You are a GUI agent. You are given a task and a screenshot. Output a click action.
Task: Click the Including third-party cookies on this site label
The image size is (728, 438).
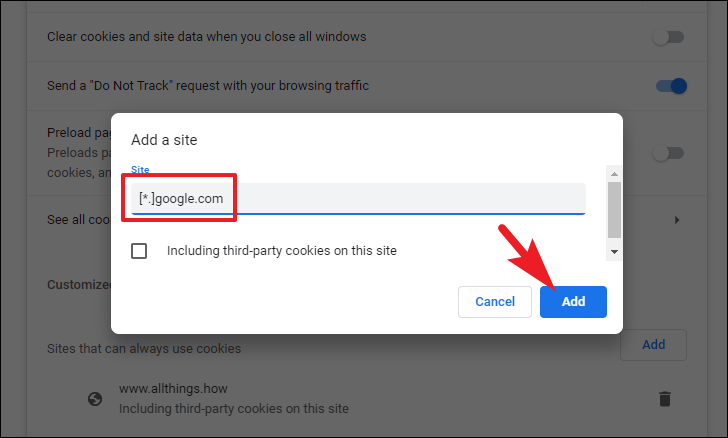tap(282, 251)
